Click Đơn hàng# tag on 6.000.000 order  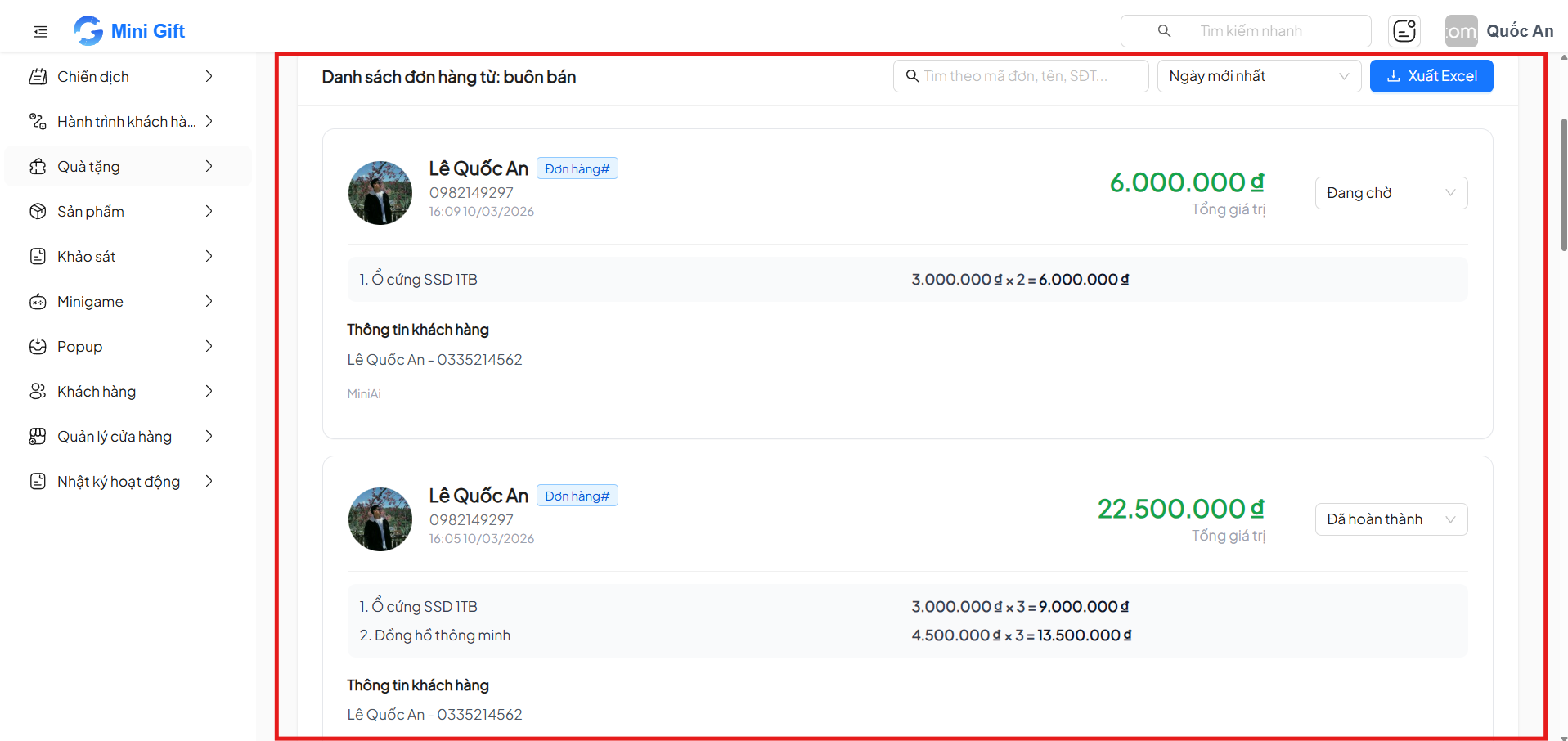point(577,168)
